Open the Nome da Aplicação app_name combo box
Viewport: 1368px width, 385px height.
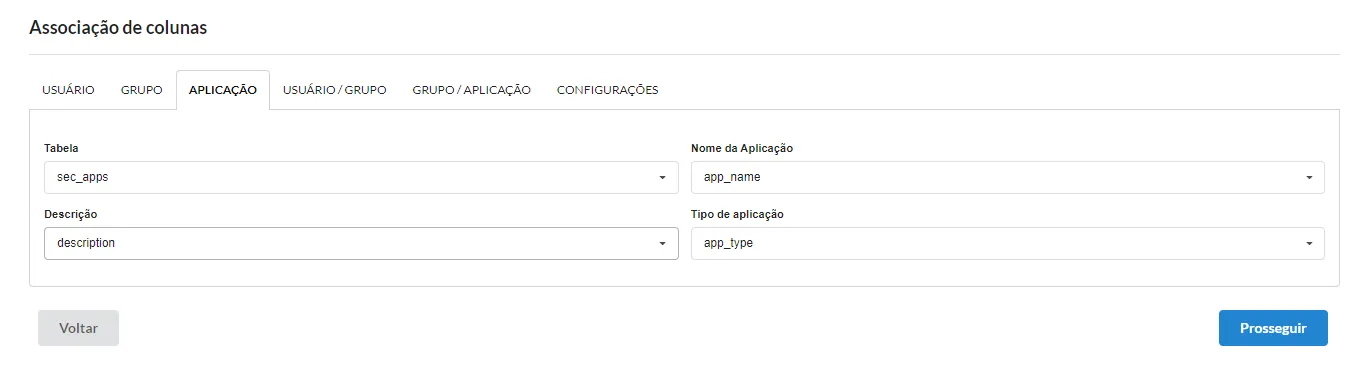pyautogui.click(x=1008, y=177)
